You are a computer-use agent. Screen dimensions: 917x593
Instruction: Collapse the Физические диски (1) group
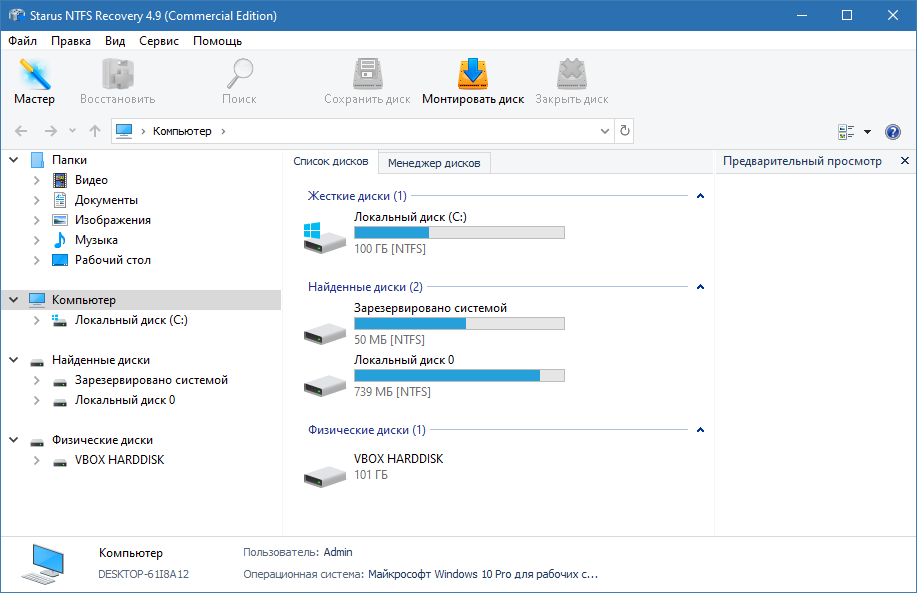coord(700,430)
